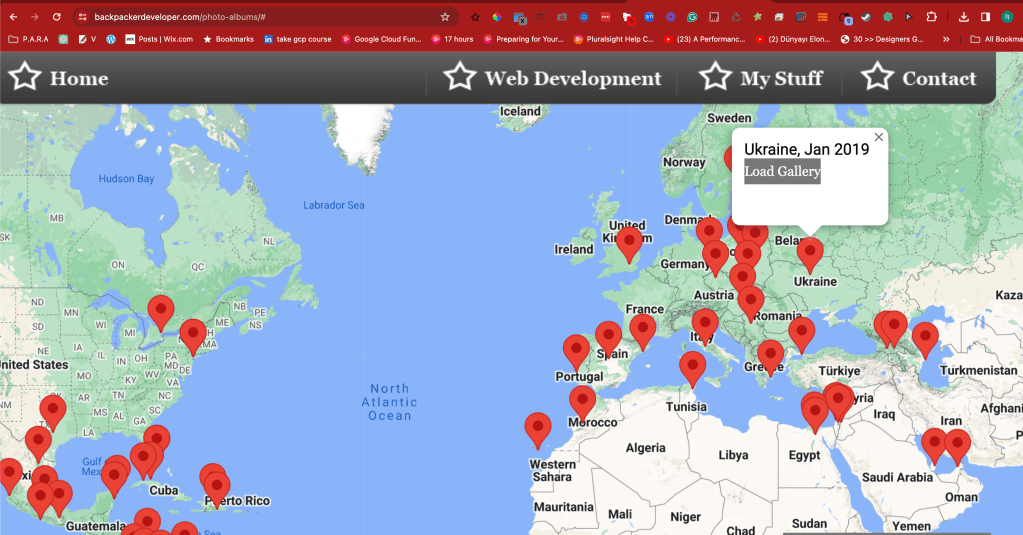The height and width of the screenshot is (535, 1023).
Task: Click the map pin on Romania
Action: click(750, 304)
